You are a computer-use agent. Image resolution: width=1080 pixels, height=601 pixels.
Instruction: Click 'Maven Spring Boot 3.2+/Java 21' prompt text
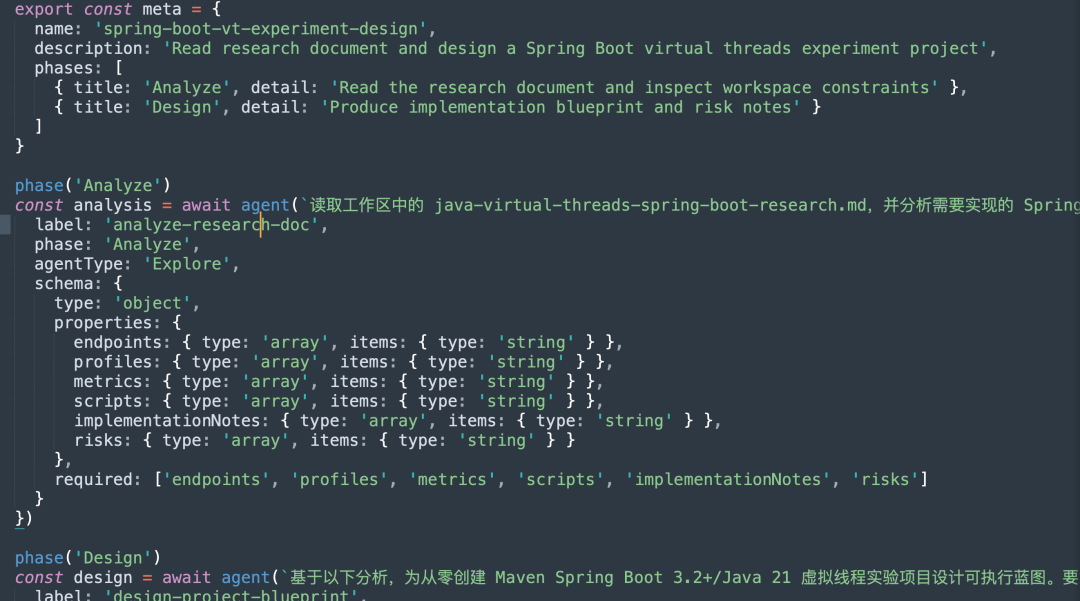[x=643, y=578]
